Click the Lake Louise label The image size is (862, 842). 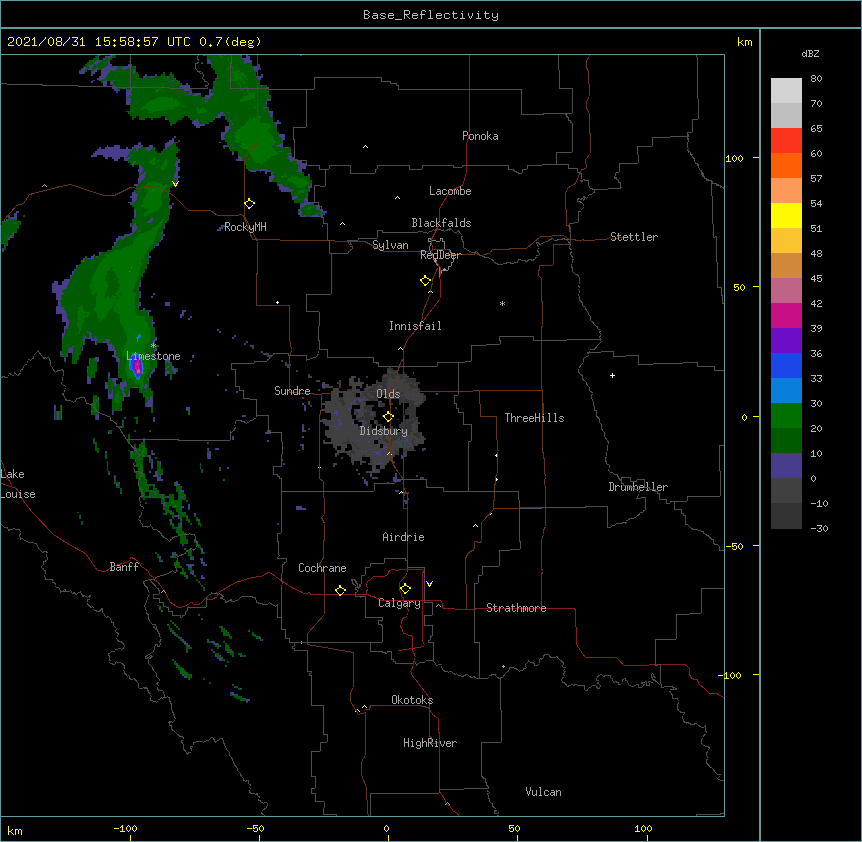pos(18,484)
